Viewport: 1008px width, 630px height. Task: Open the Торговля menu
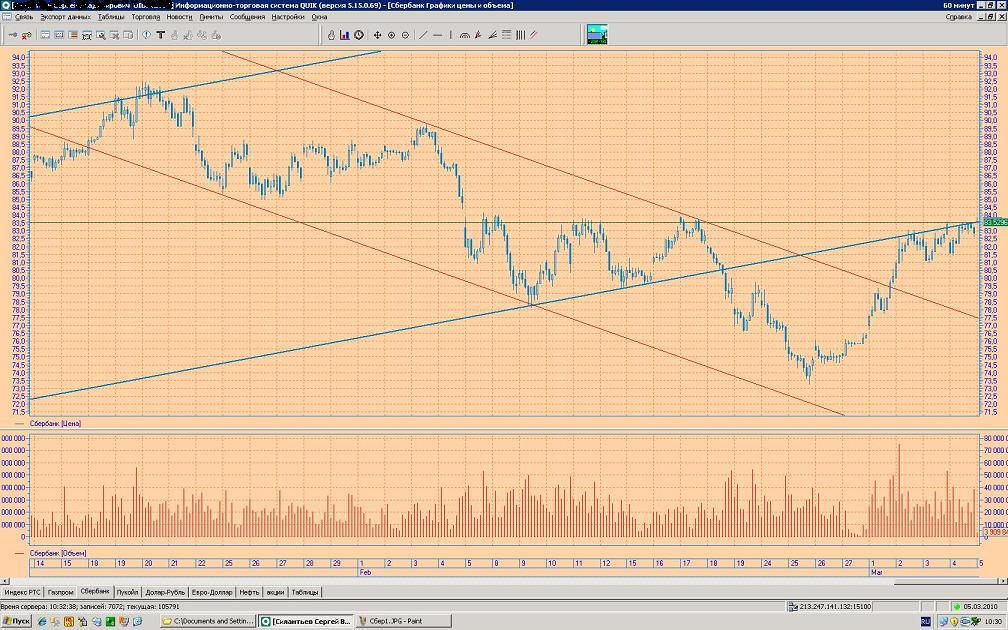tap(145, 17)
